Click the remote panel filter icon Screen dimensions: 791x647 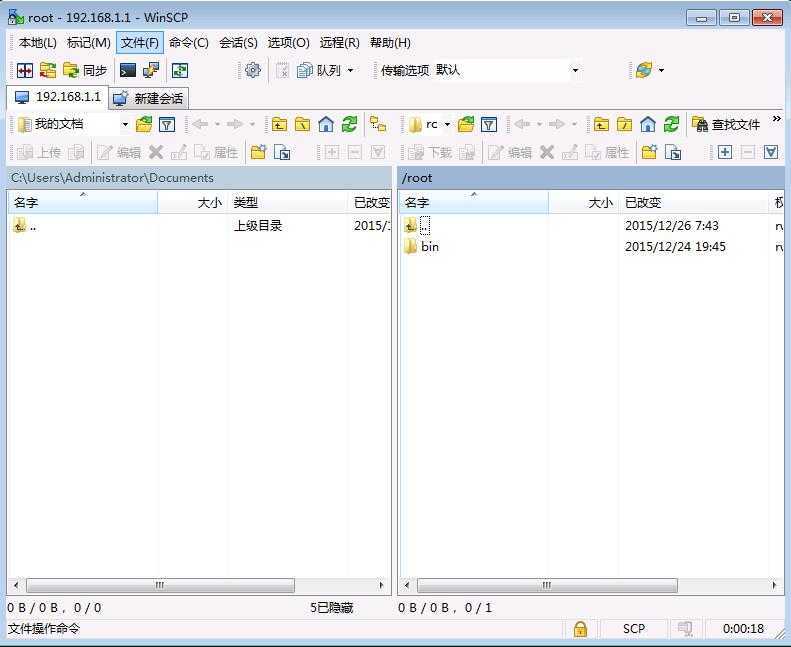(x=489, y=124)
